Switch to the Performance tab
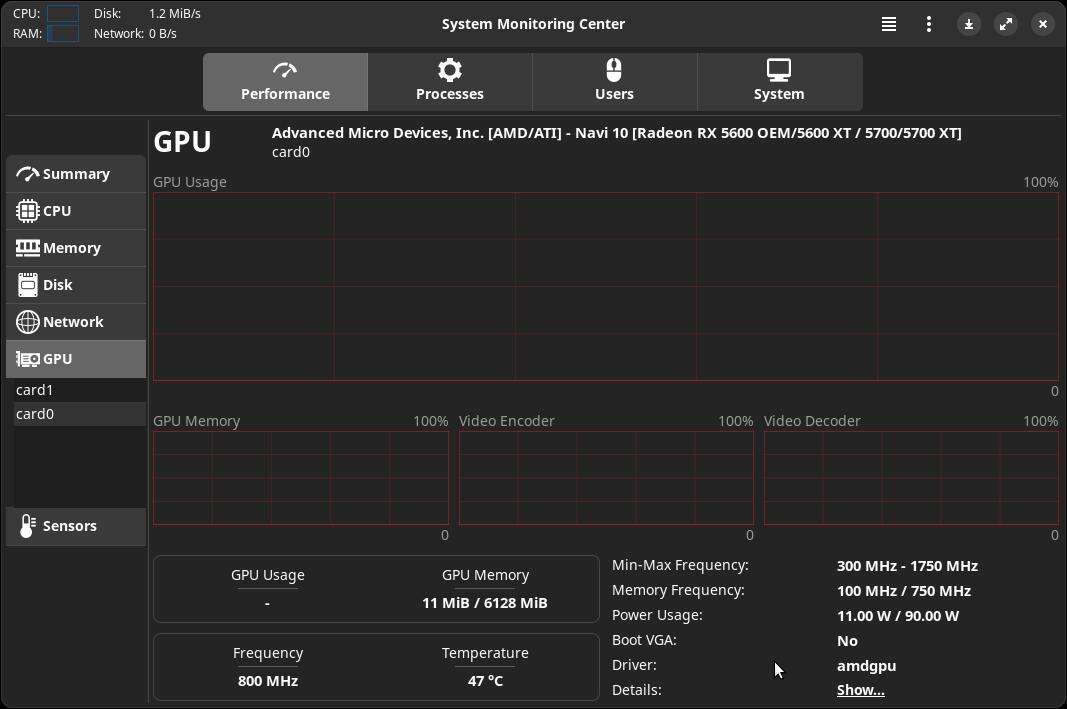The height and width of the screenshot is (709, 1067). (x=285, y=82)
